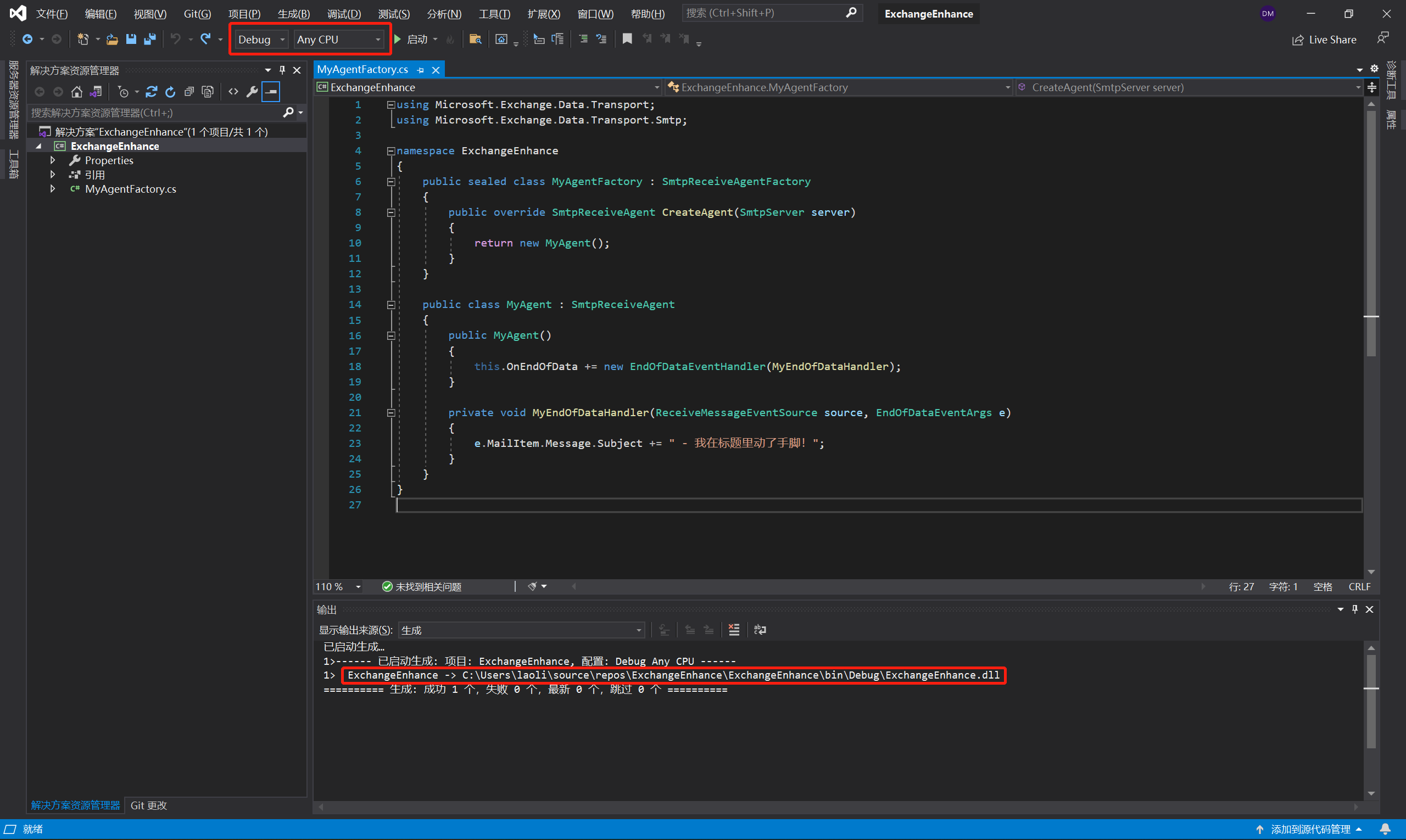The image size is (1406, 840).
Task: Refresh the Solution Explorer
Action: pyautogui.click(x=170, y=92)
